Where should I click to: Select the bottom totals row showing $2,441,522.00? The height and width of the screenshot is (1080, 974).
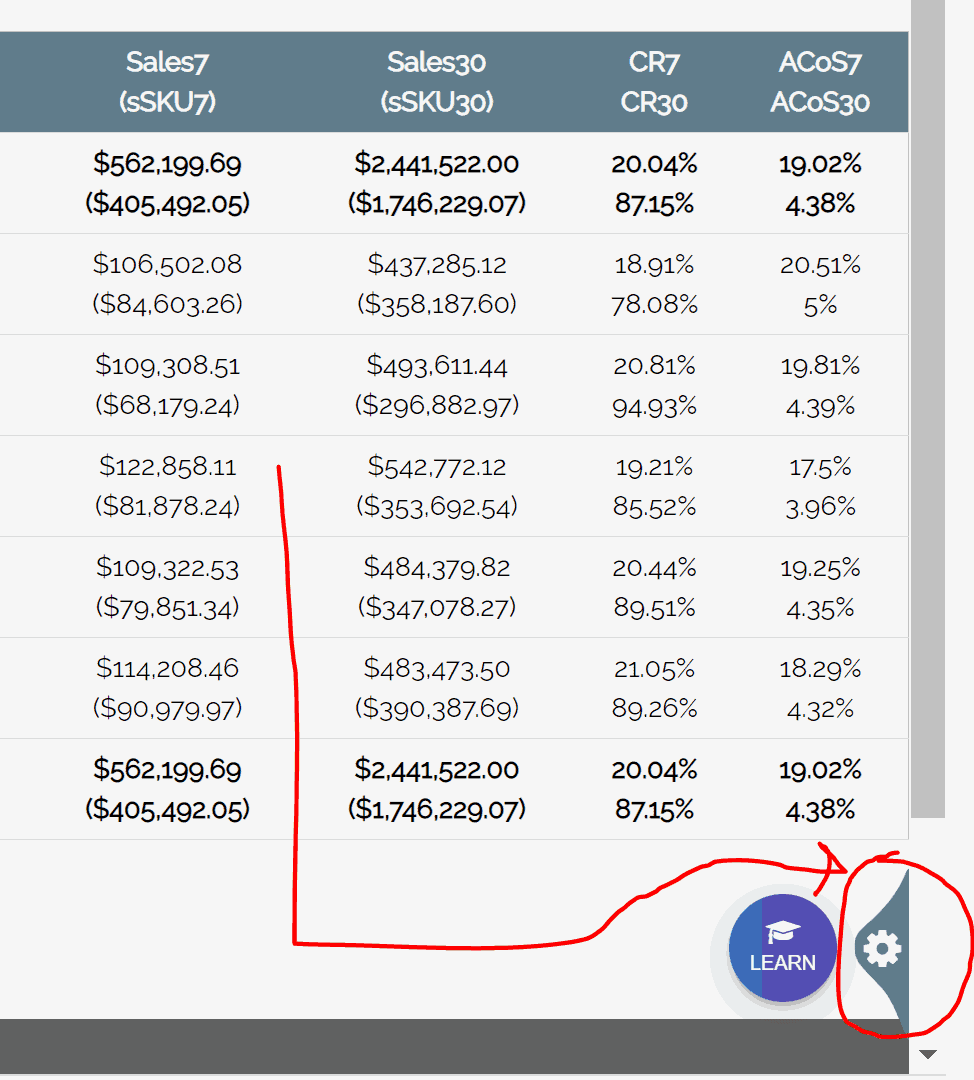coord(437,770)
